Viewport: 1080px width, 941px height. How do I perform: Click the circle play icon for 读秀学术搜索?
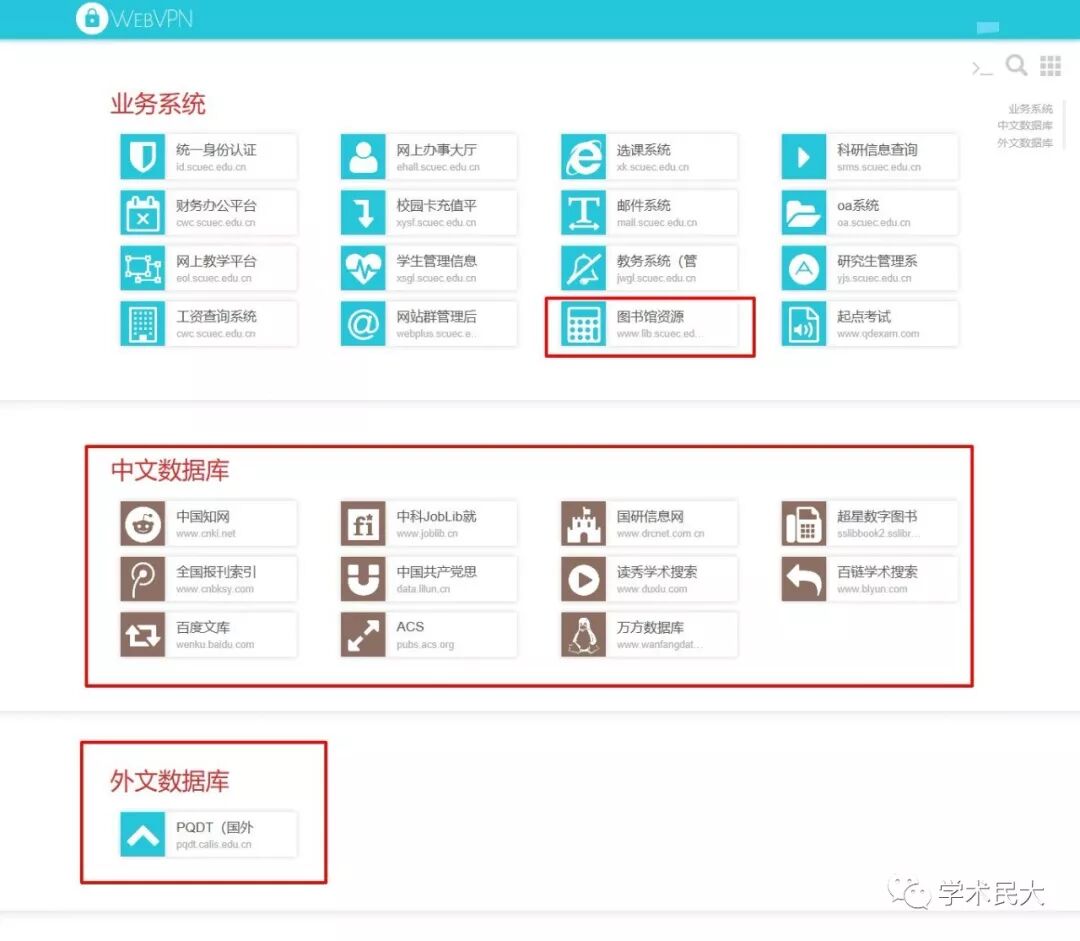(x=583, y=579)
